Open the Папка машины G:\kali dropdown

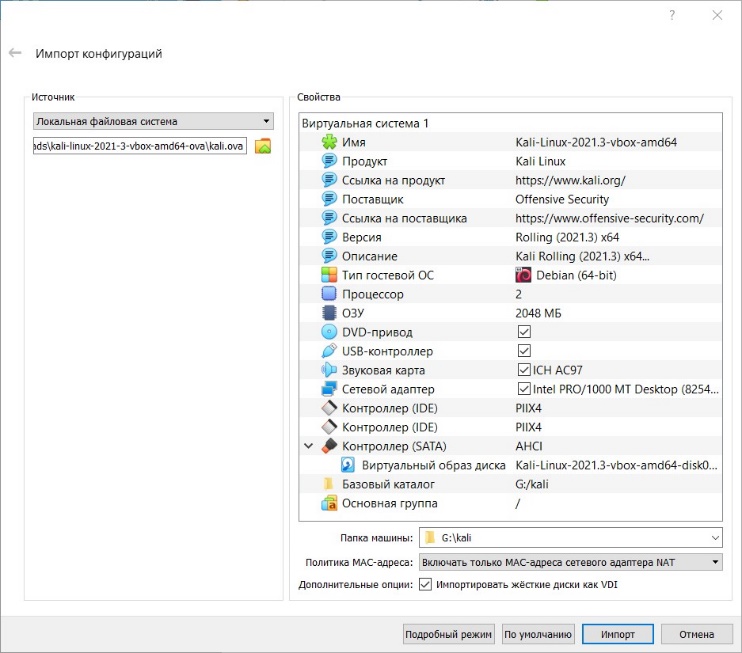571,538
